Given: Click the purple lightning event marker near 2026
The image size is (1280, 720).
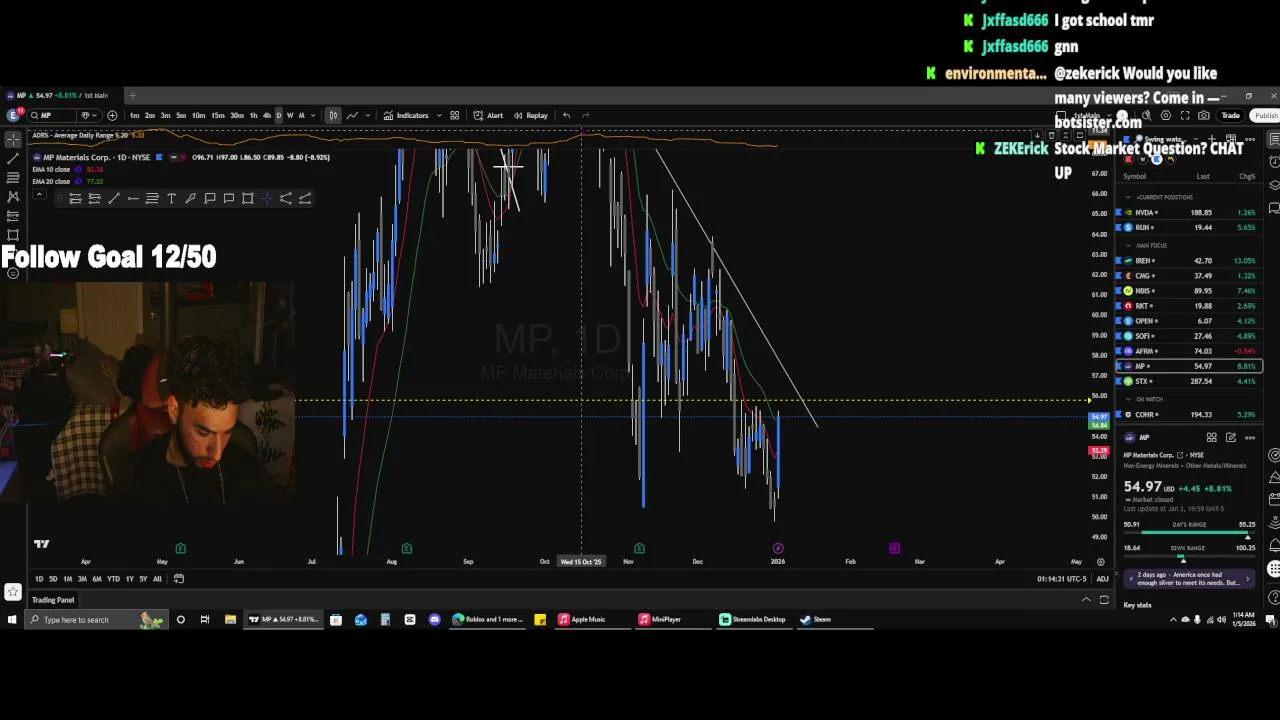Looking at the screenshot, I should pos(778,548).
